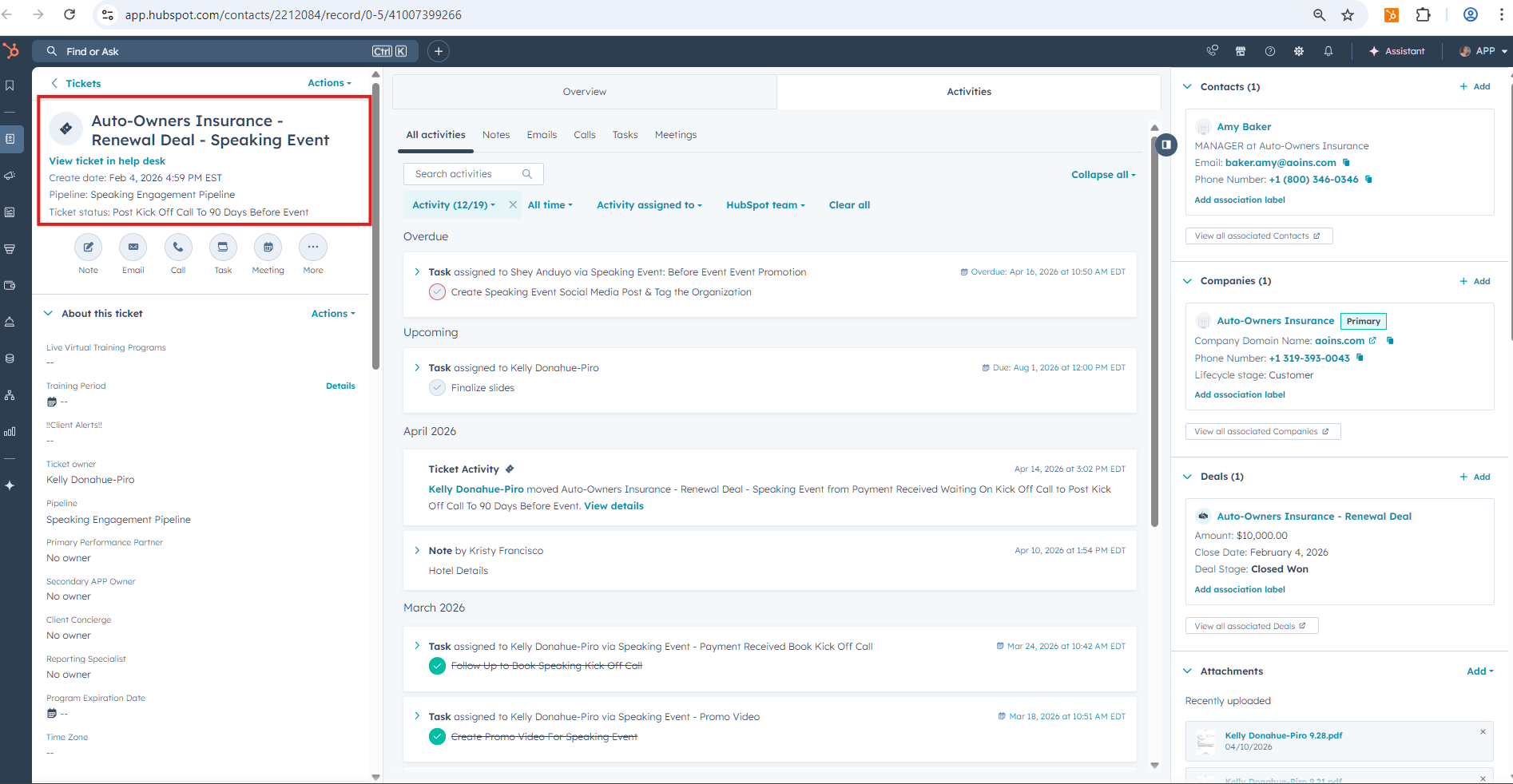Open the Email compose icon
This screenshot has height=784, width=1513.
pyautogui.click(x=133, y=247)
